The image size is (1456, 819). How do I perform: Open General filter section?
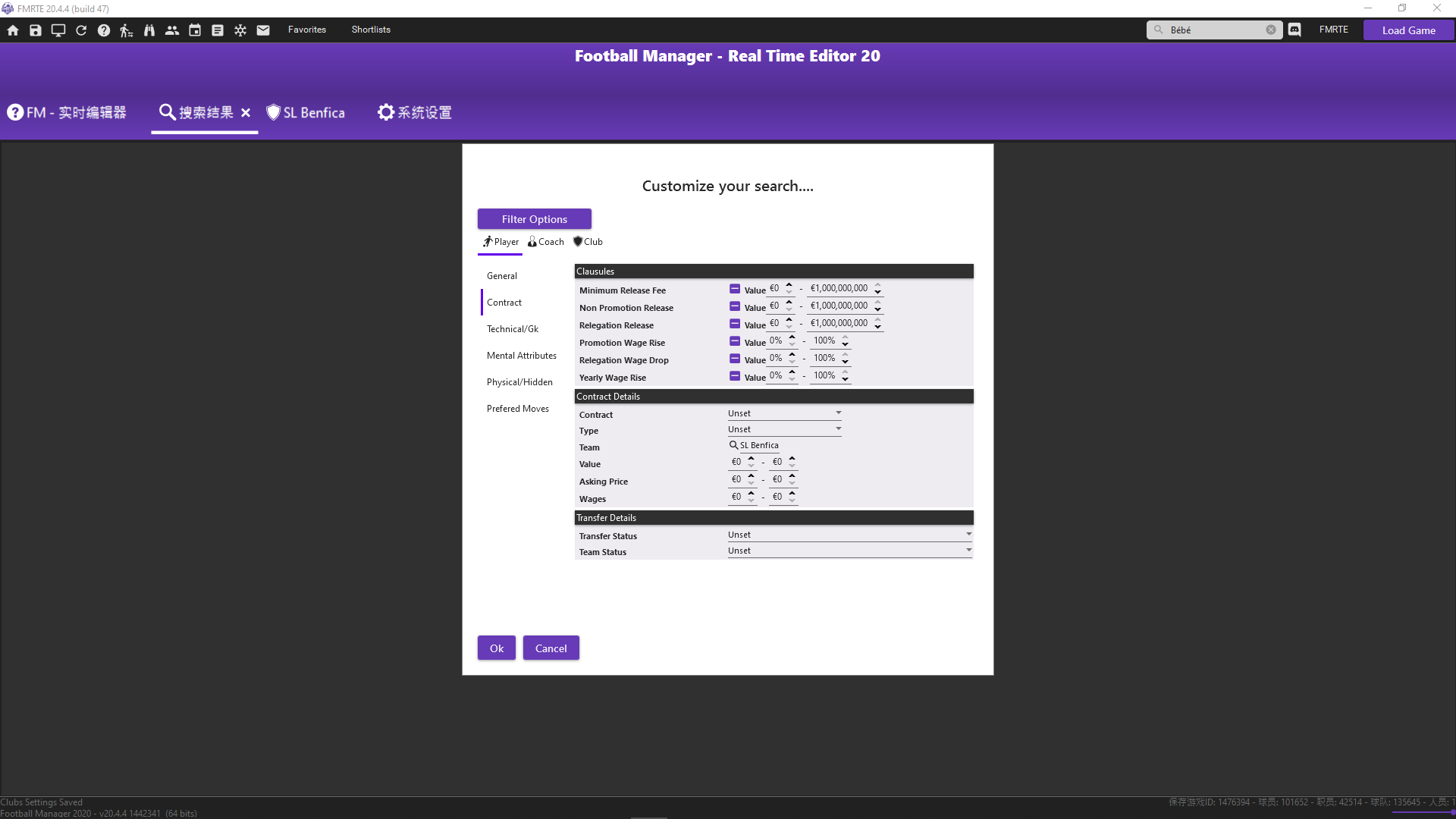[502, 276]
